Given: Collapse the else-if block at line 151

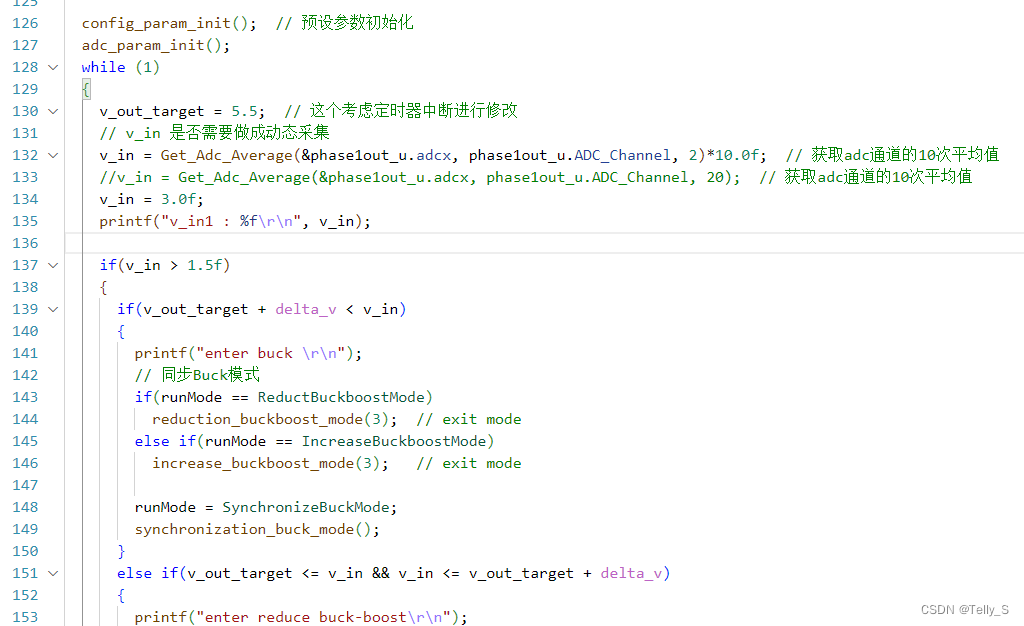Looking at the screenshot, I should (x=54, y=573).
